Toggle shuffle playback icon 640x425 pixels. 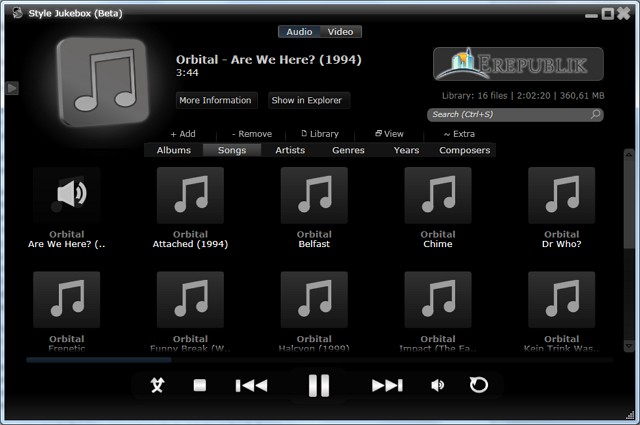pos(158,385)
